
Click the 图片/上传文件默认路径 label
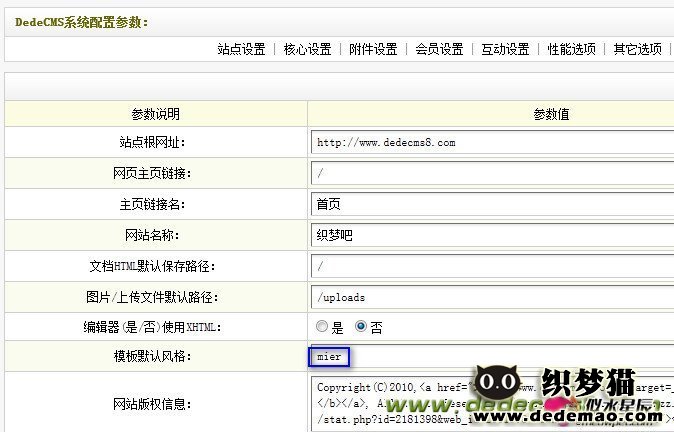[152, 297]
